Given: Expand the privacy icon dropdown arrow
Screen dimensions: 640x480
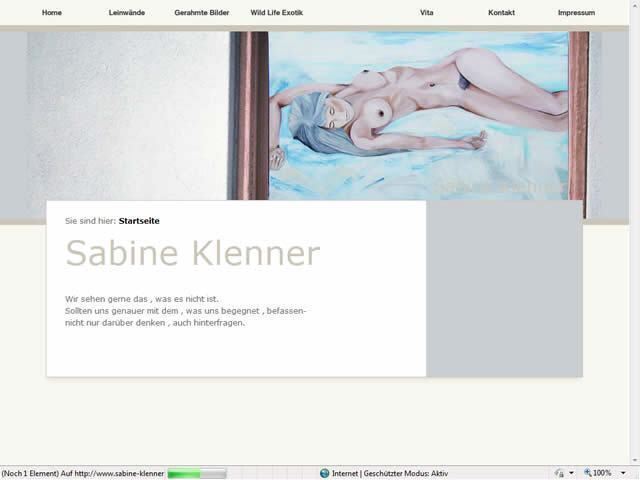Looking at the screenshot, I should pyautogui.click(x=571, y=473).
